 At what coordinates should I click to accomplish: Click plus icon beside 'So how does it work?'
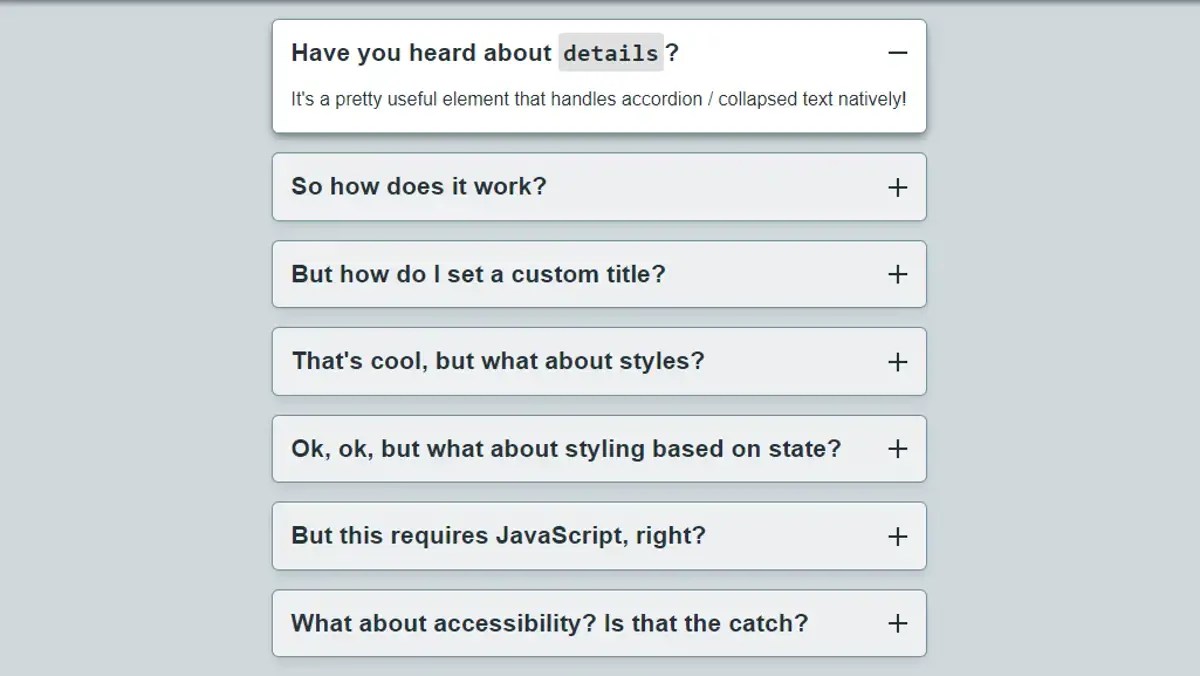coord(897,187)
